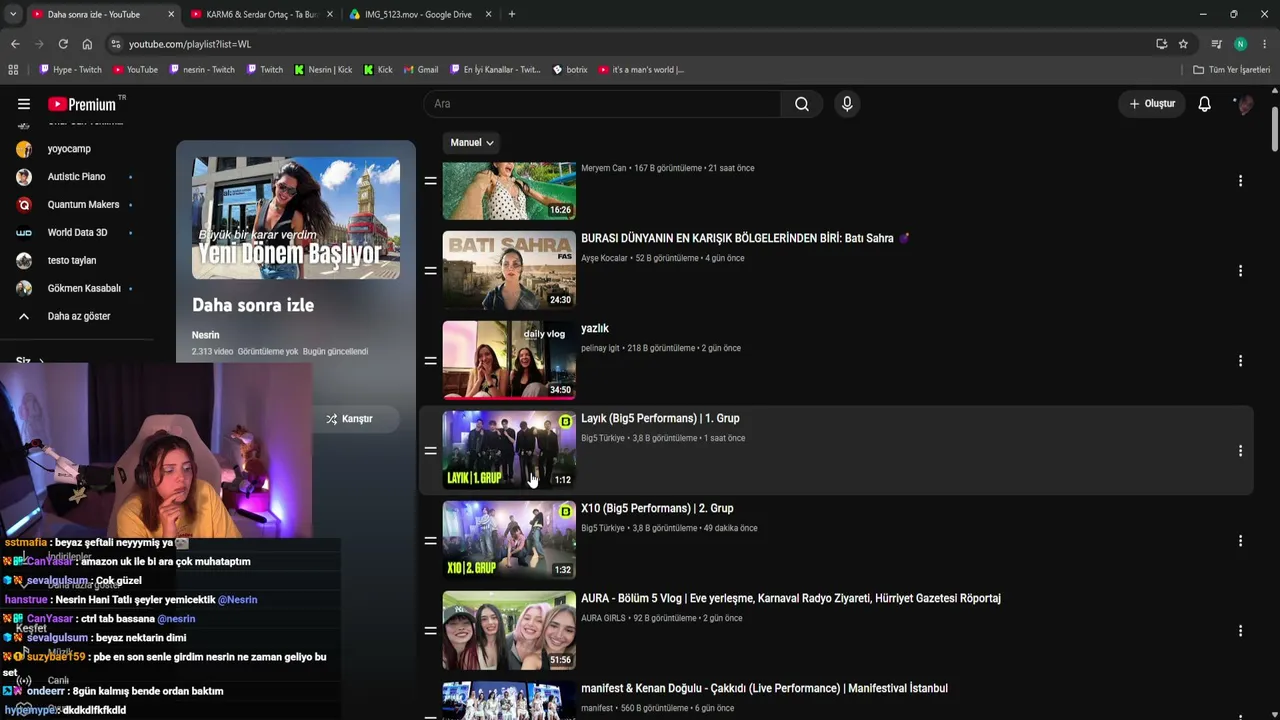Switch to the Daha sonra izle YouTube tab
The image size is (1280, 720).
point(94,14)
